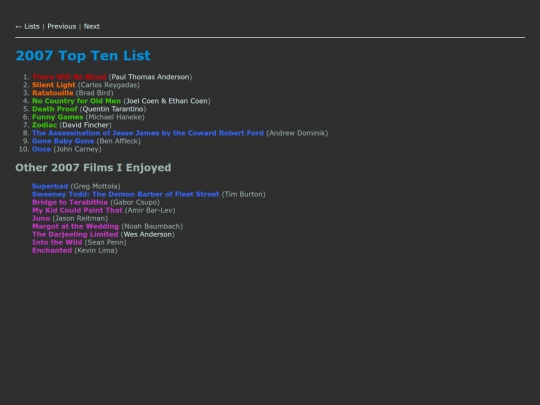Open The Darjeeling Limited film link

75,235
